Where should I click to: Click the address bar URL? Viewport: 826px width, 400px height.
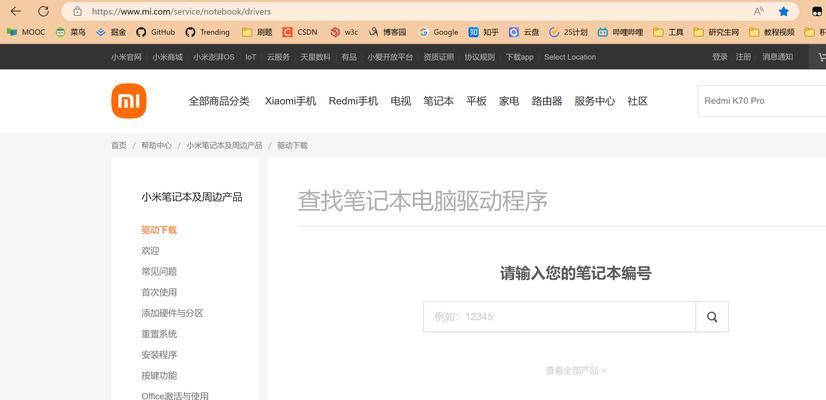pos(182,11)
